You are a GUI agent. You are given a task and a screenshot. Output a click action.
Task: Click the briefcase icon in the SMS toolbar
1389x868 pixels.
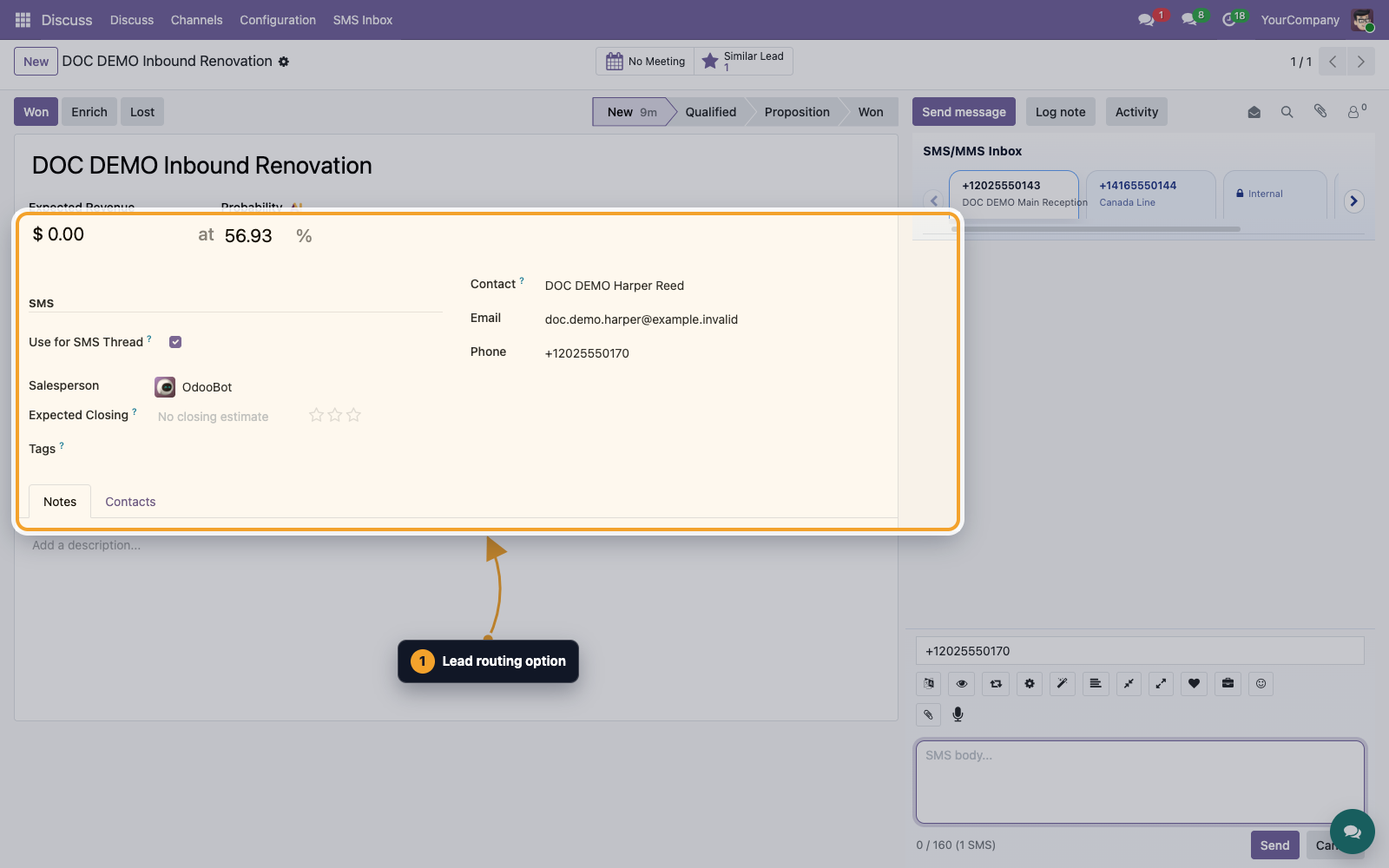pos(1228,684)
